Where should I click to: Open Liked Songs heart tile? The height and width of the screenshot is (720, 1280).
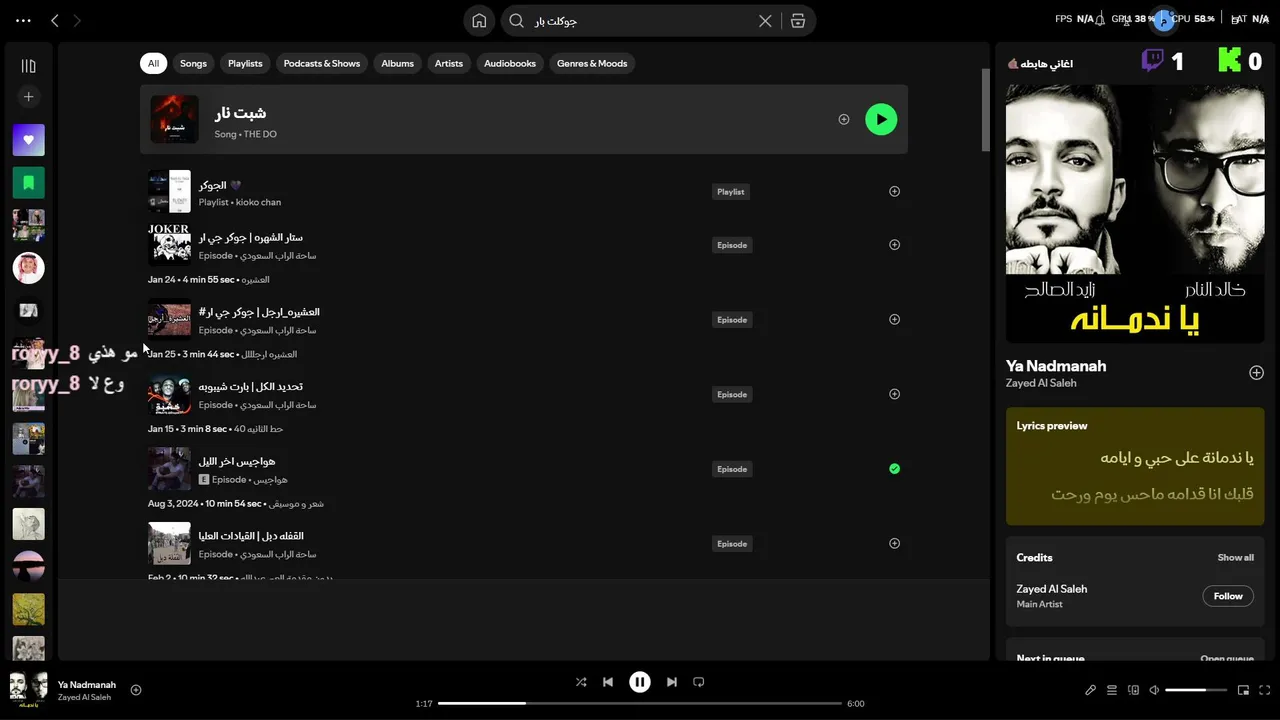(28, 140)
